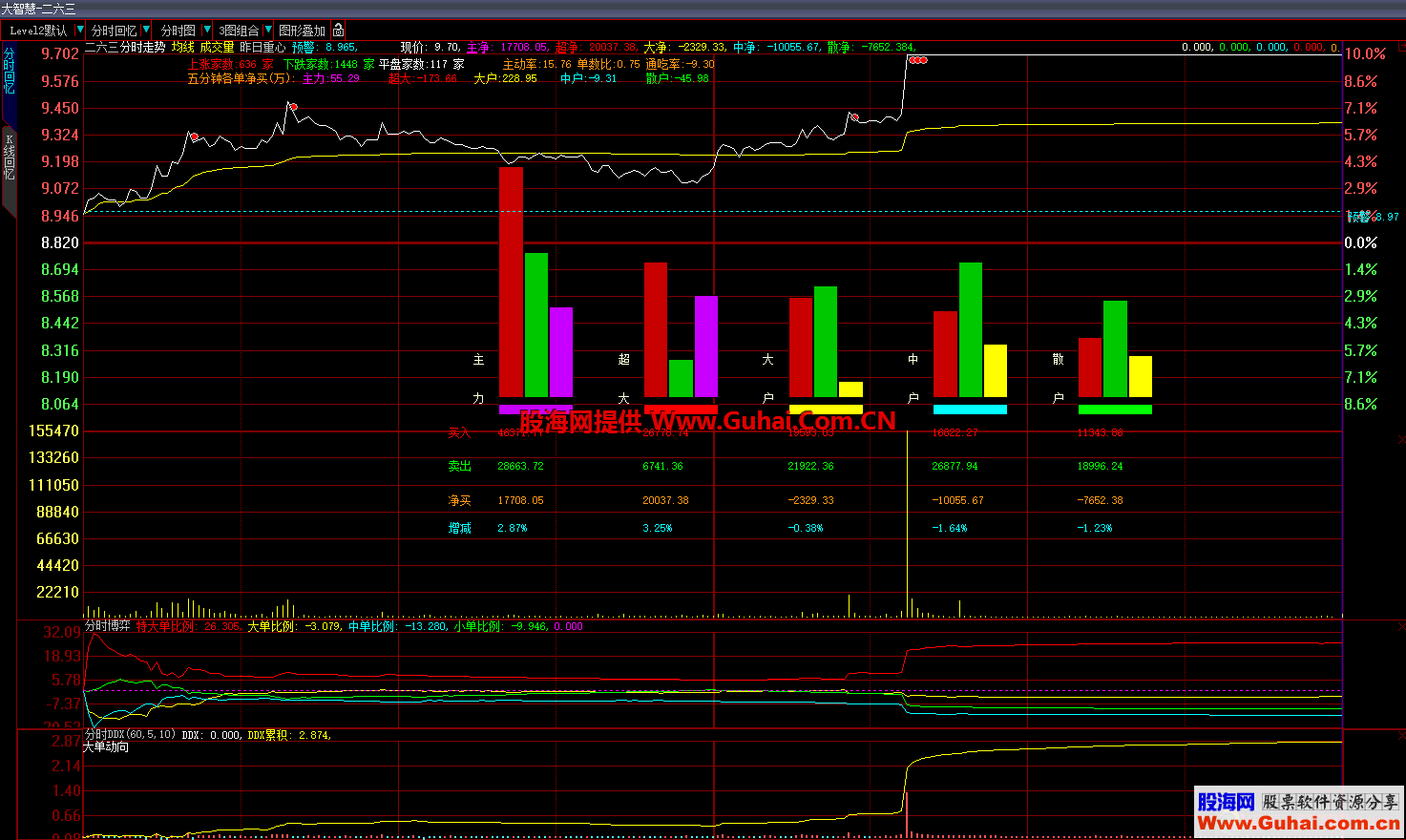Click the 分时DDX(60,5,10) indicator title

pos(131,735)
